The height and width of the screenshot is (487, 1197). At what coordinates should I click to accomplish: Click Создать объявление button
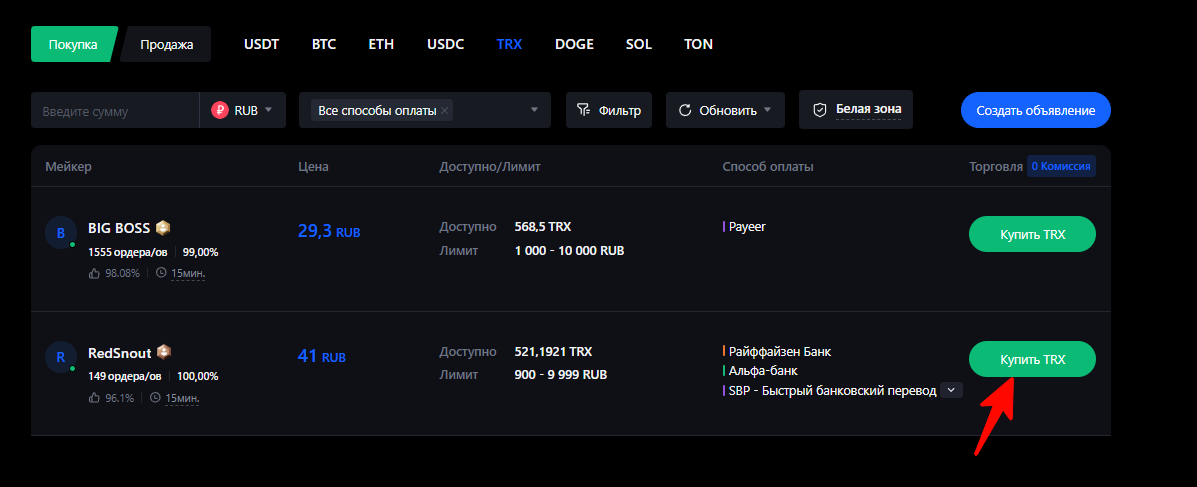pyautogui.click(x=1035, y=110)
